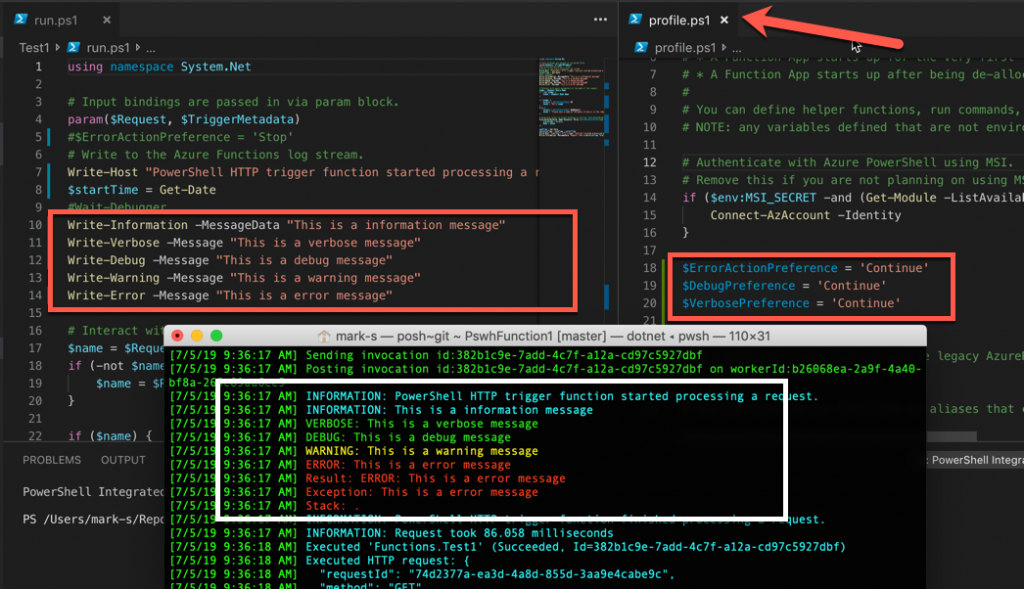The height and width of the screenshot is (589, 1024).
Task: Click the home folder icon in terminal title
Action: [x=323, y=336]
